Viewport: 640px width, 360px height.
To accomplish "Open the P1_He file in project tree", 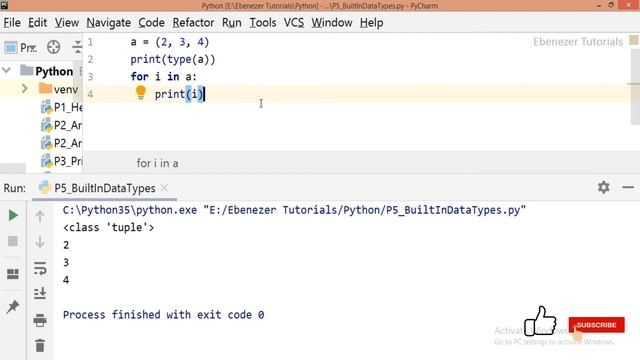I will tap(61, 107).
